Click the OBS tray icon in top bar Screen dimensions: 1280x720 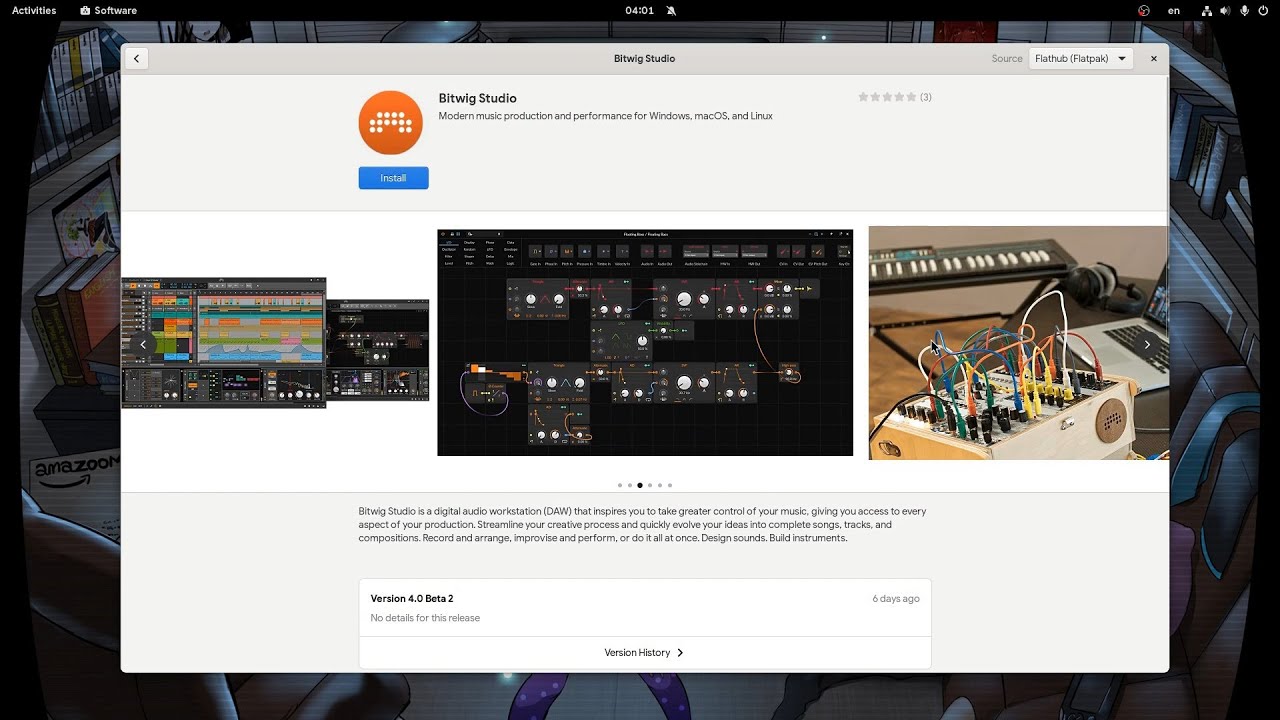click(1144, 10)
